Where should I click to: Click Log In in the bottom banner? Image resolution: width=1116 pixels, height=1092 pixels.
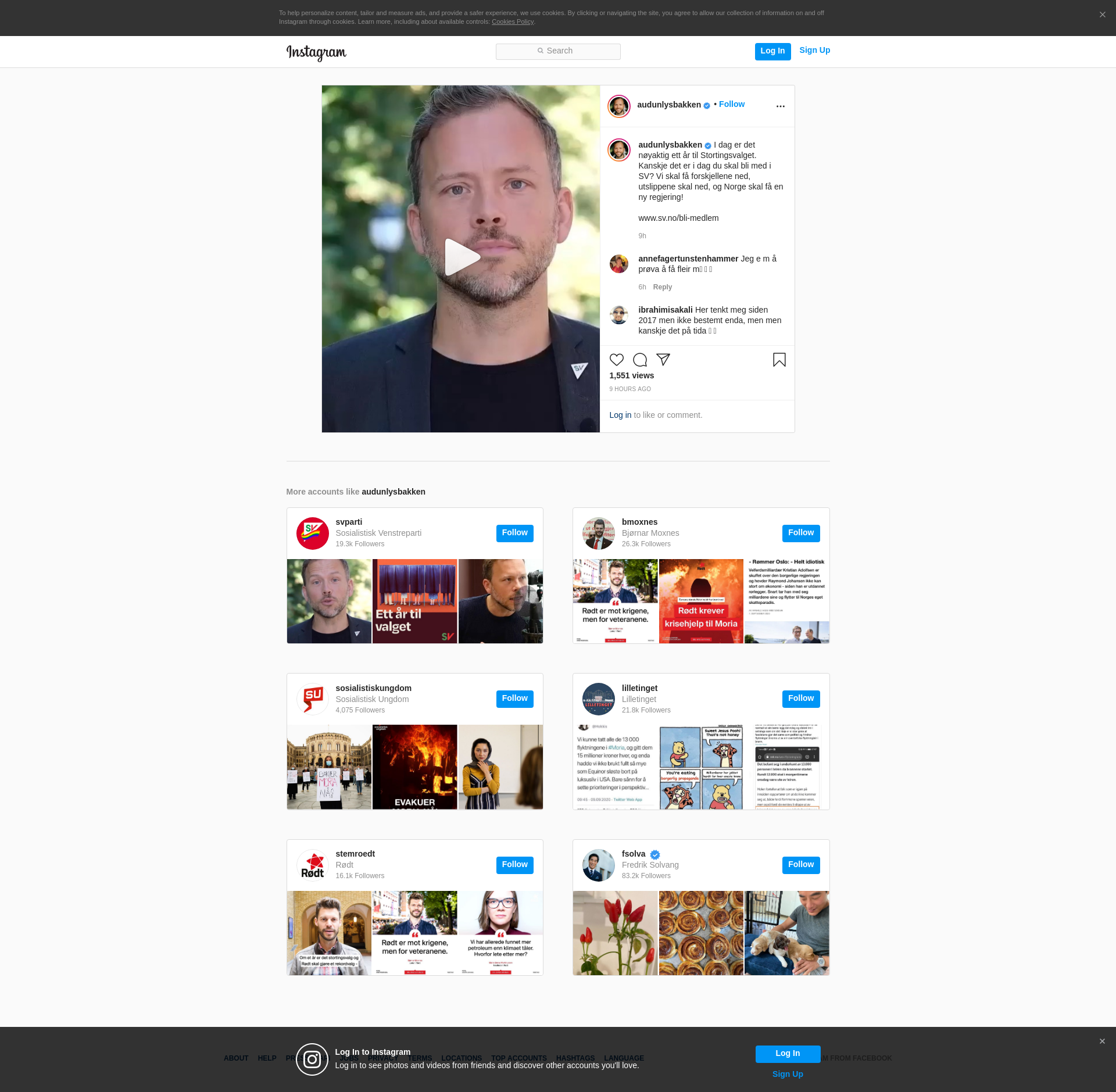pos(788,1054)
